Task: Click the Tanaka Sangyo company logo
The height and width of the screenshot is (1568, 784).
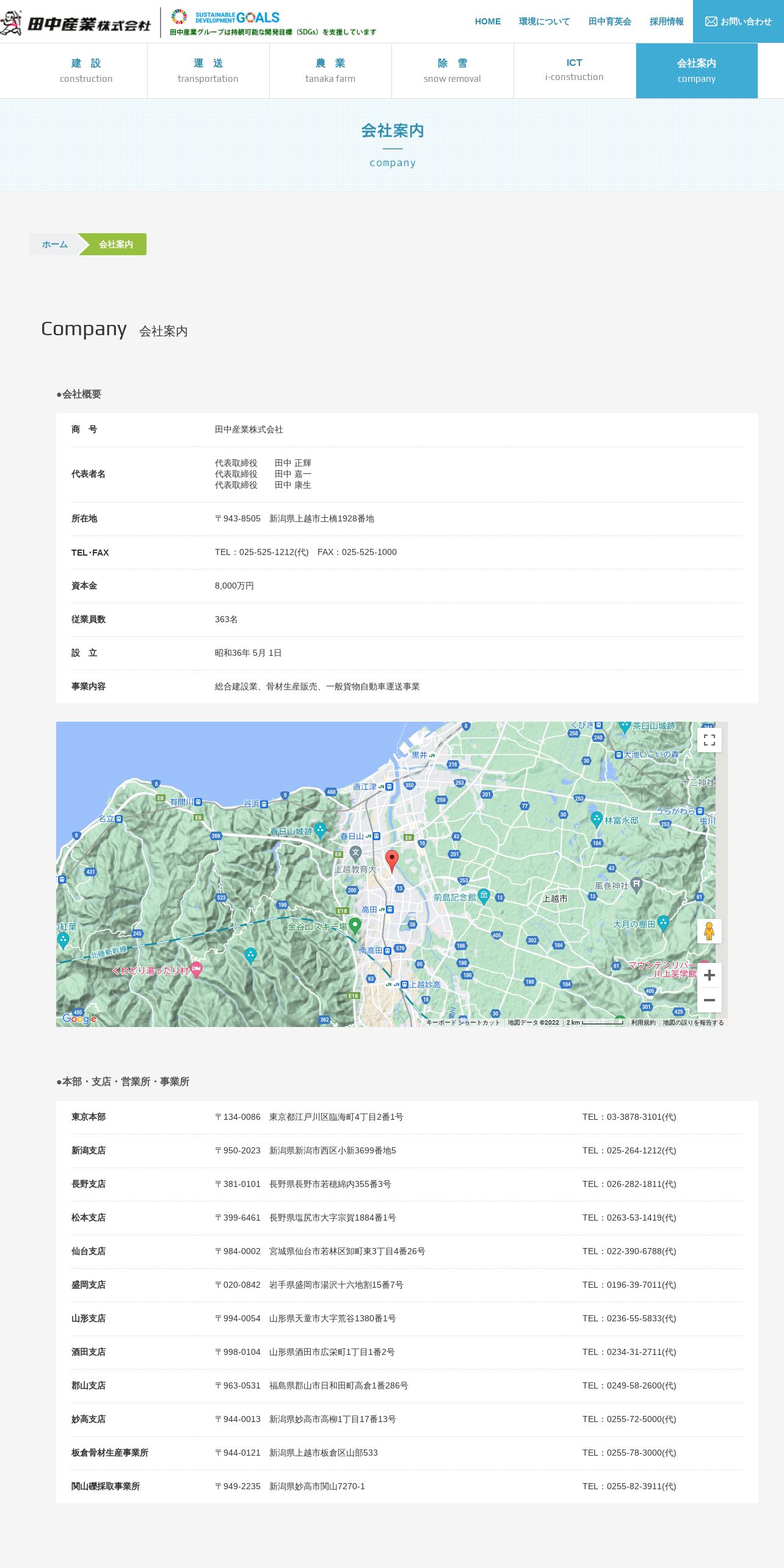Action: [75, 23]
